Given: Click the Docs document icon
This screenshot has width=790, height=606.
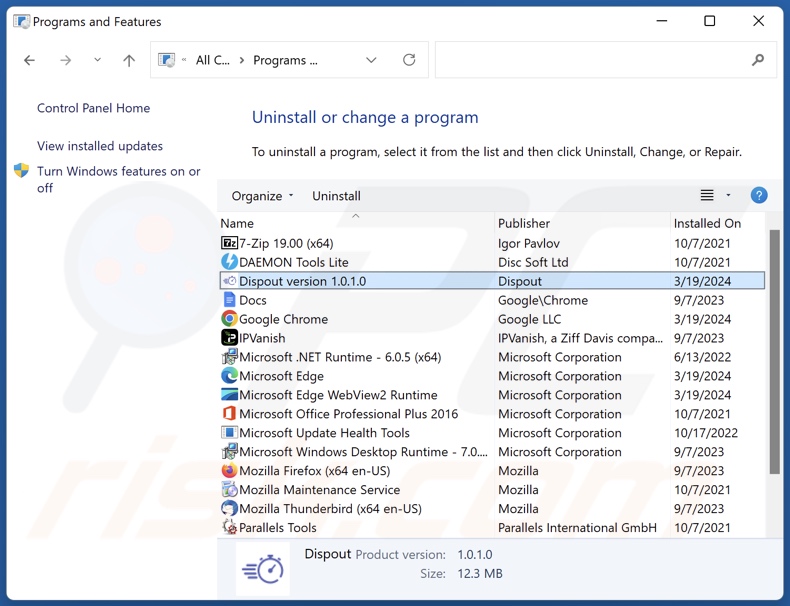Looking at the screenshot, I should pyautogui.click(x=229, y=300).
